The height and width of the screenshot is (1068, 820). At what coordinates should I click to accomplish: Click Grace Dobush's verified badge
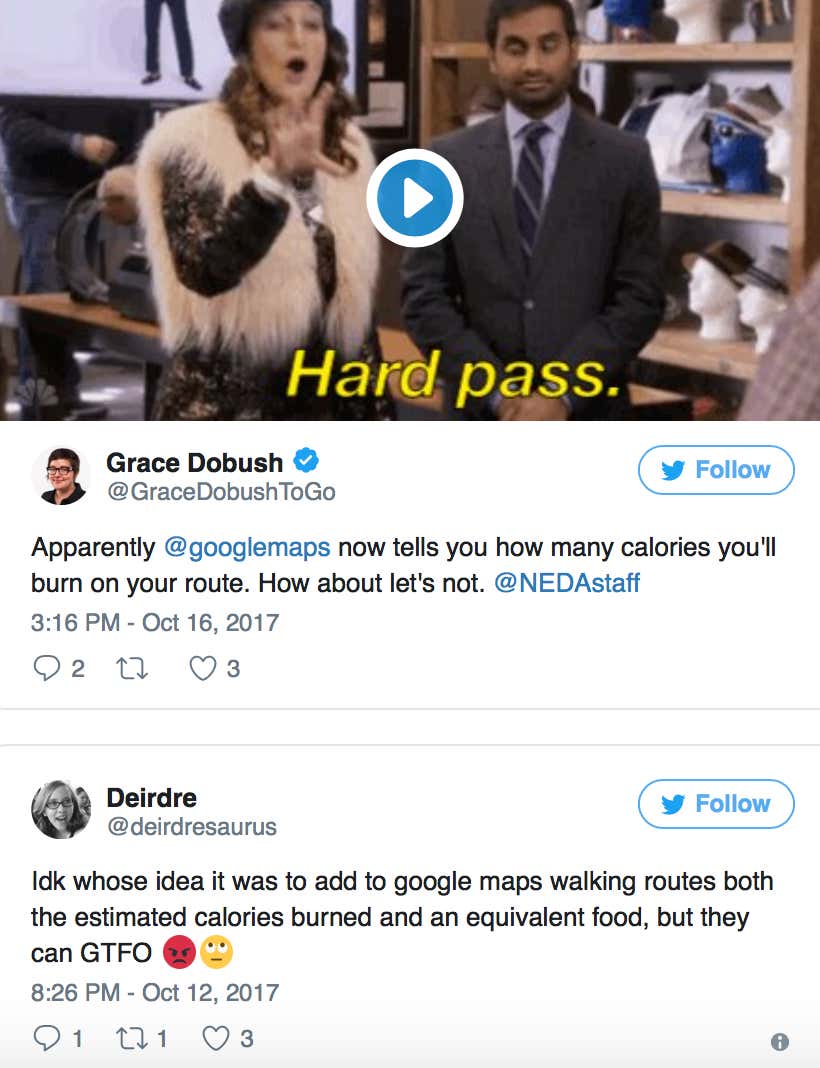(306, 460)
